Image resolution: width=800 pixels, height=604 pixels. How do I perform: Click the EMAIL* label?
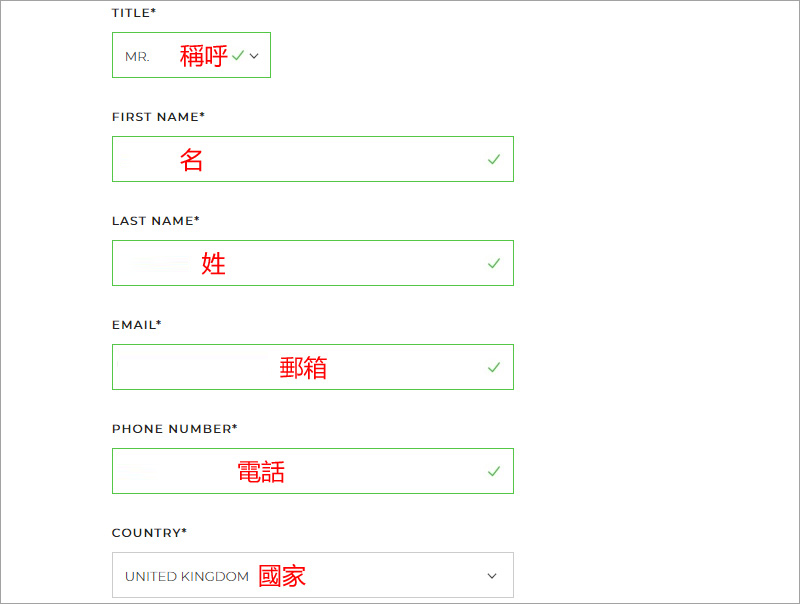click(136, 325)
